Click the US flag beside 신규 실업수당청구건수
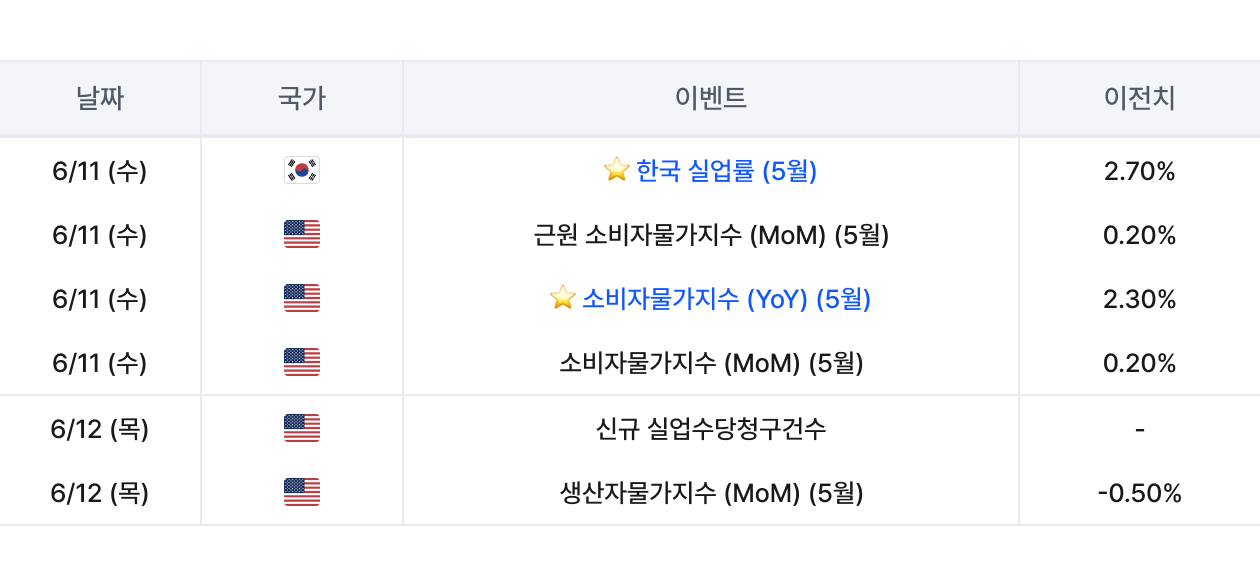Screen dimensions: 1260x586 [302, 429]
